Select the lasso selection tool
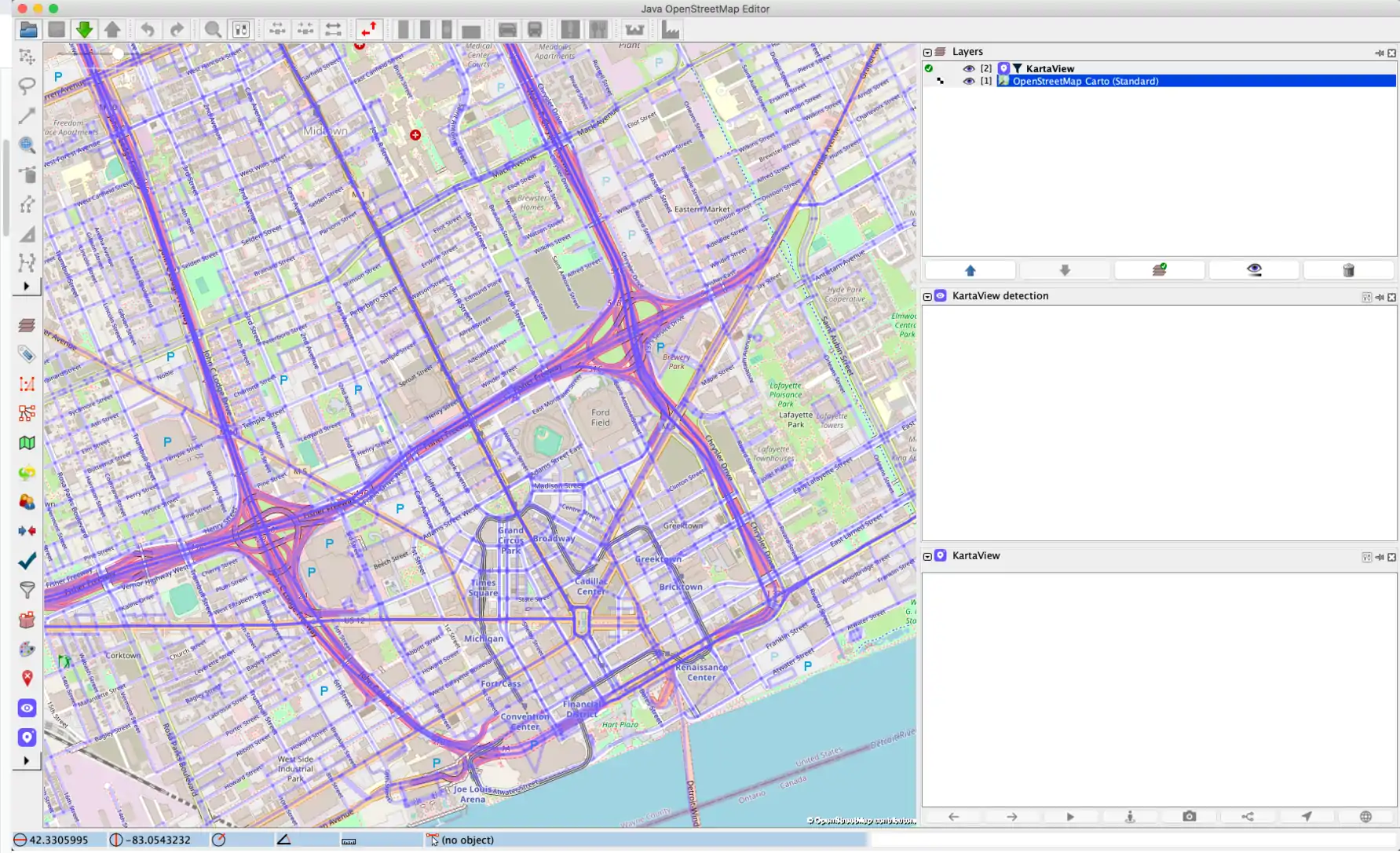This screenshot has height=853, width=1400. click(x=27, y=86)
